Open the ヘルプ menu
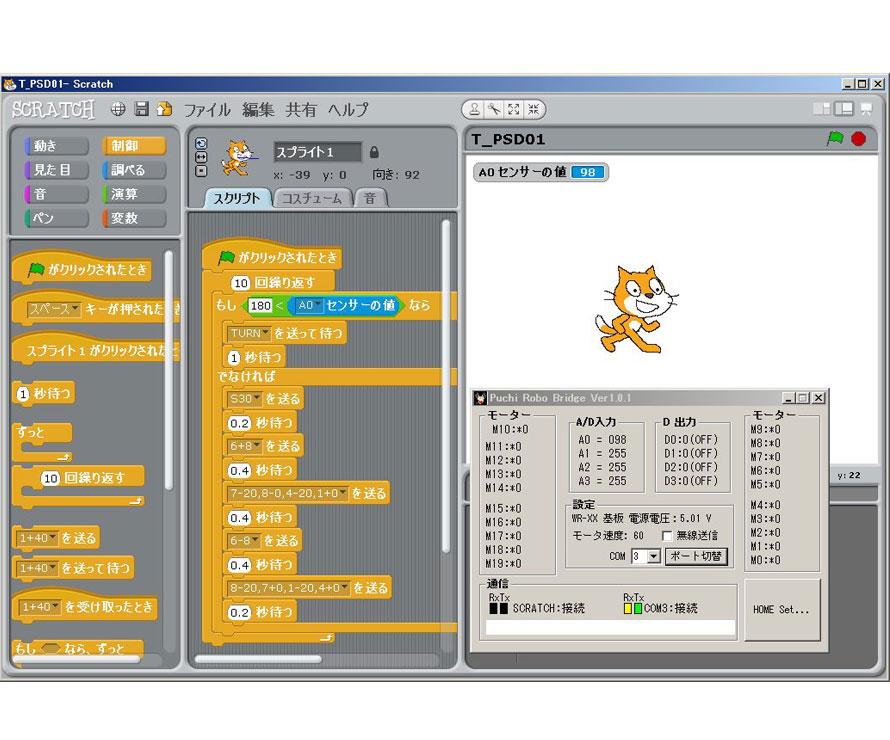 (348, 110)
